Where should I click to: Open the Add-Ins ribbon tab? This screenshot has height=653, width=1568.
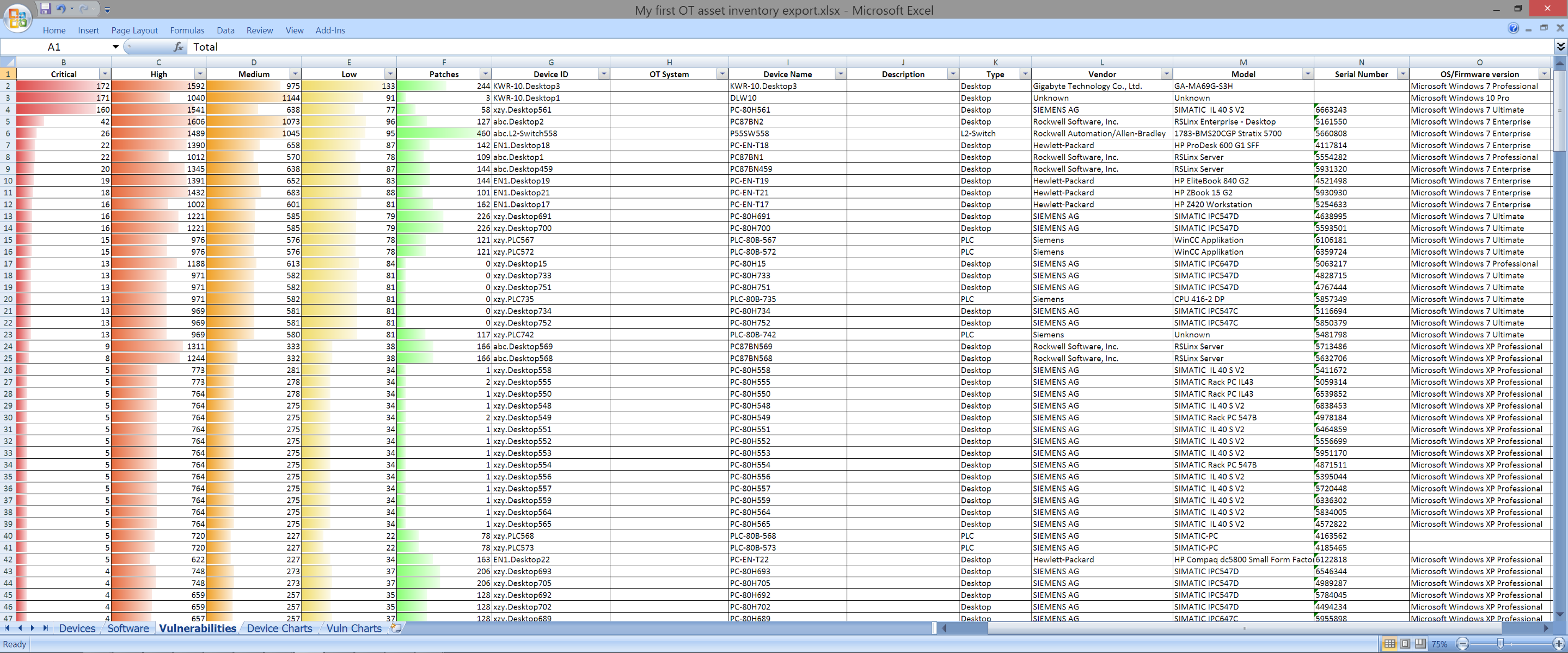(x=330, y=30)
